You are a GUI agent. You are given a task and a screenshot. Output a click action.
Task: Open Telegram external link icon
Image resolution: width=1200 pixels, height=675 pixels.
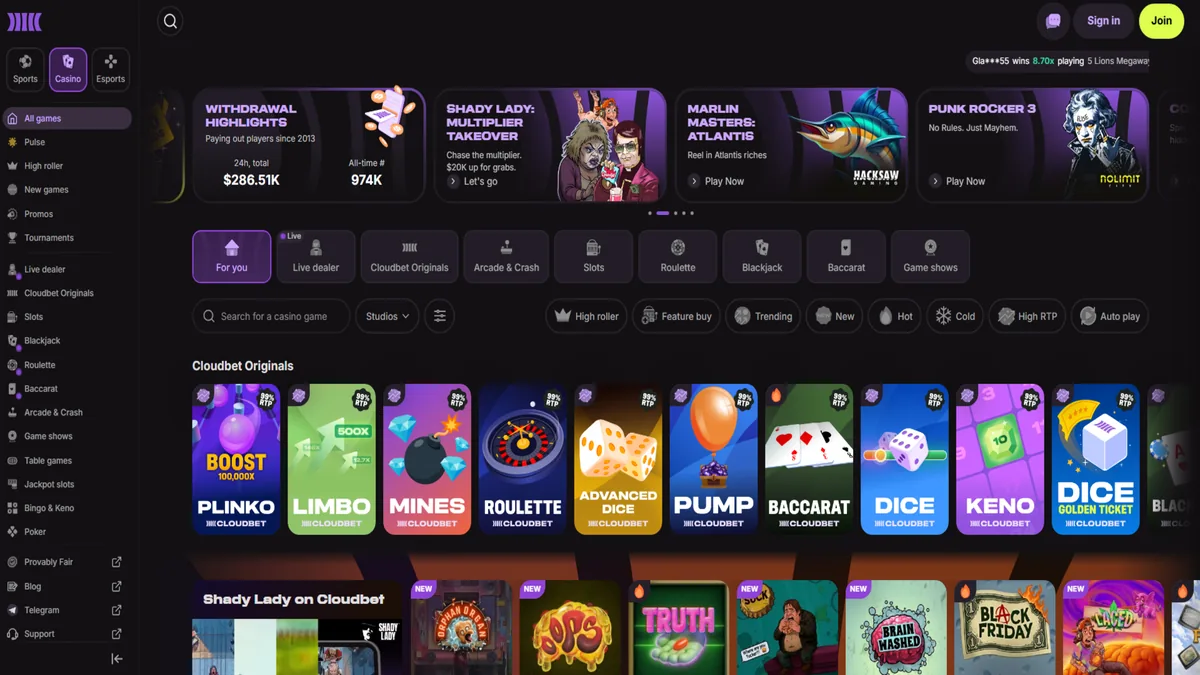tap(116, 610)
